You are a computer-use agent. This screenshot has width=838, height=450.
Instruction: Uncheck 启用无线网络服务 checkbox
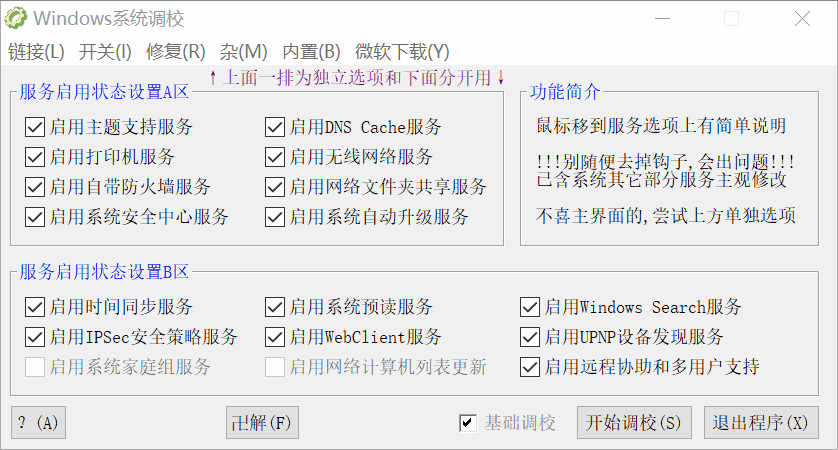click(275, 157)
